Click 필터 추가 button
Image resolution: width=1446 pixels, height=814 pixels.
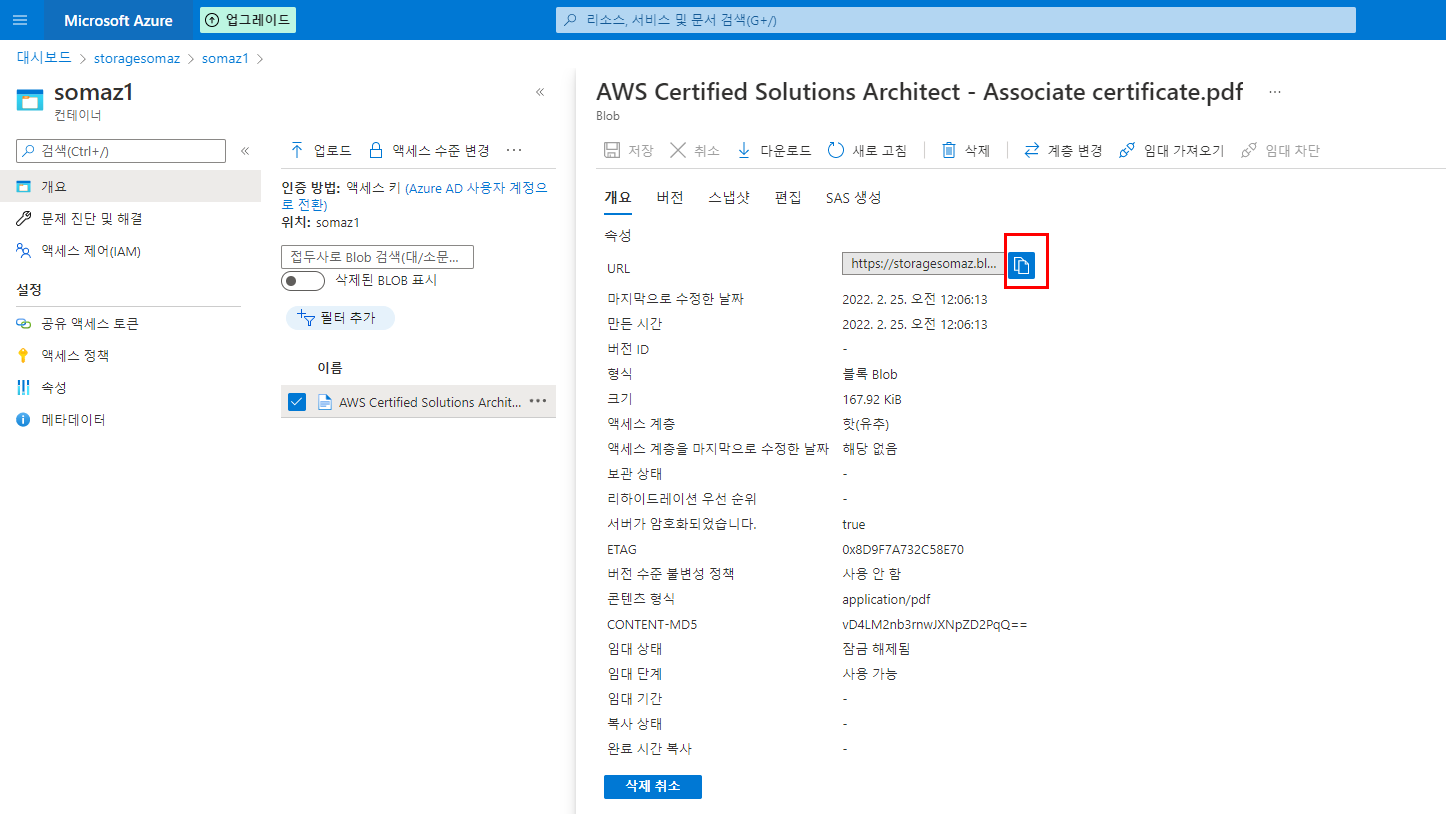click(x=340, y=318)
